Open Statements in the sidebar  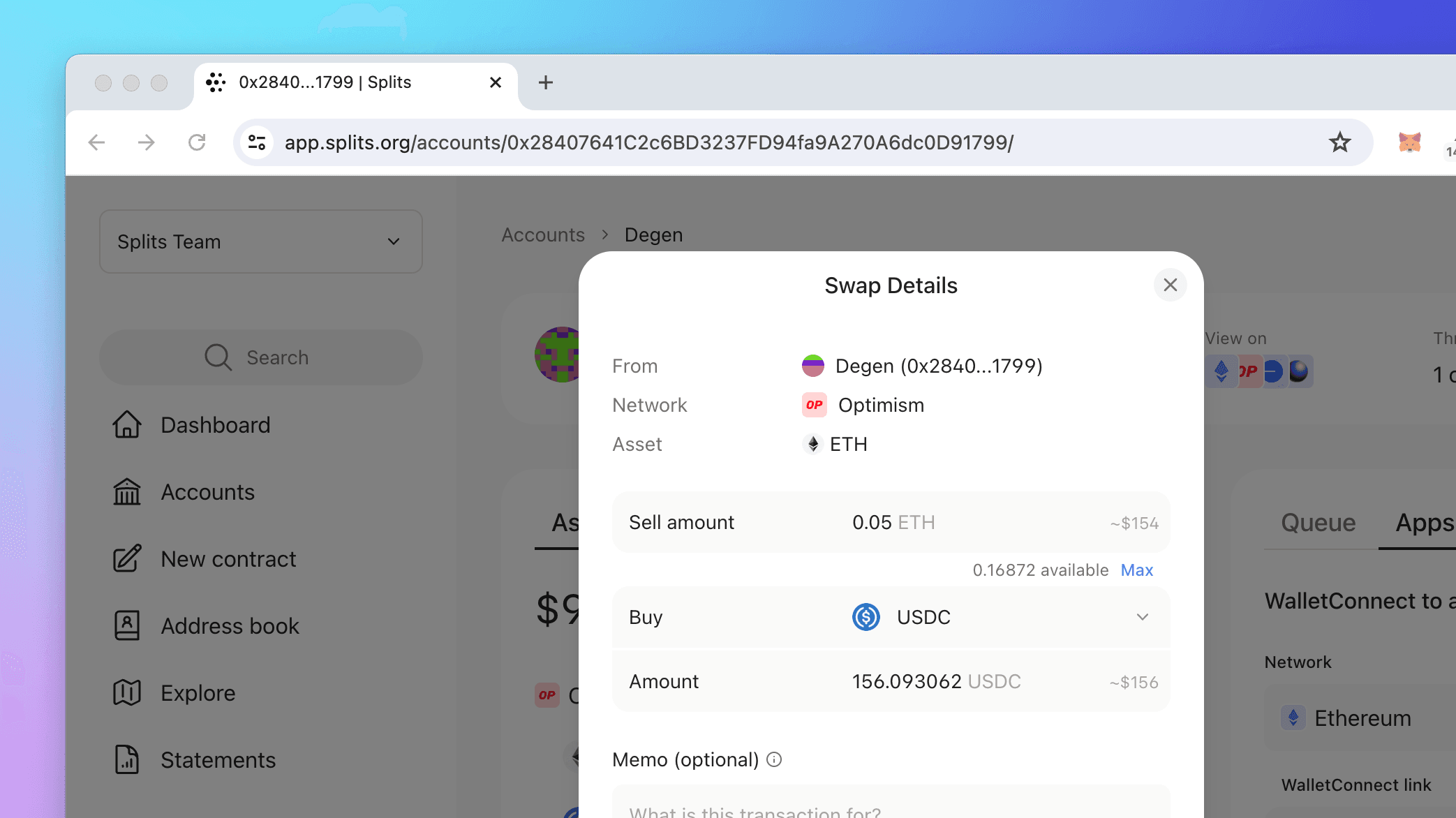tap(218, 760)
